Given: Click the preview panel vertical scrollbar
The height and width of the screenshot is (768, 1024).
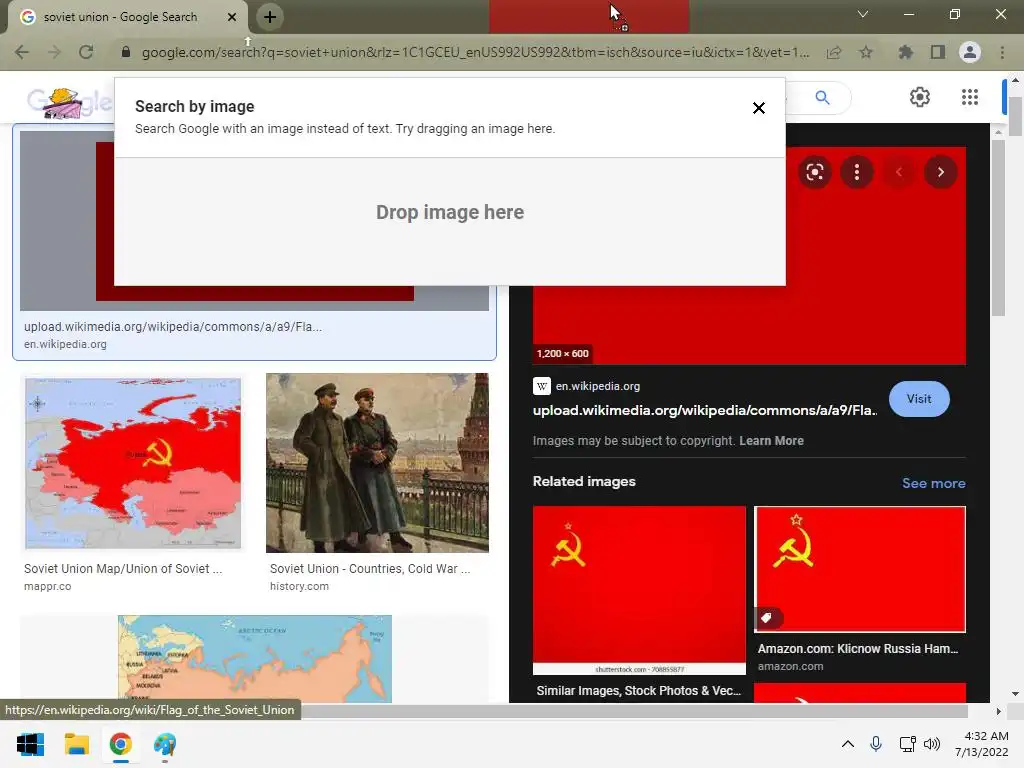Looking at the screenshot, I should (x=998, y=229).
